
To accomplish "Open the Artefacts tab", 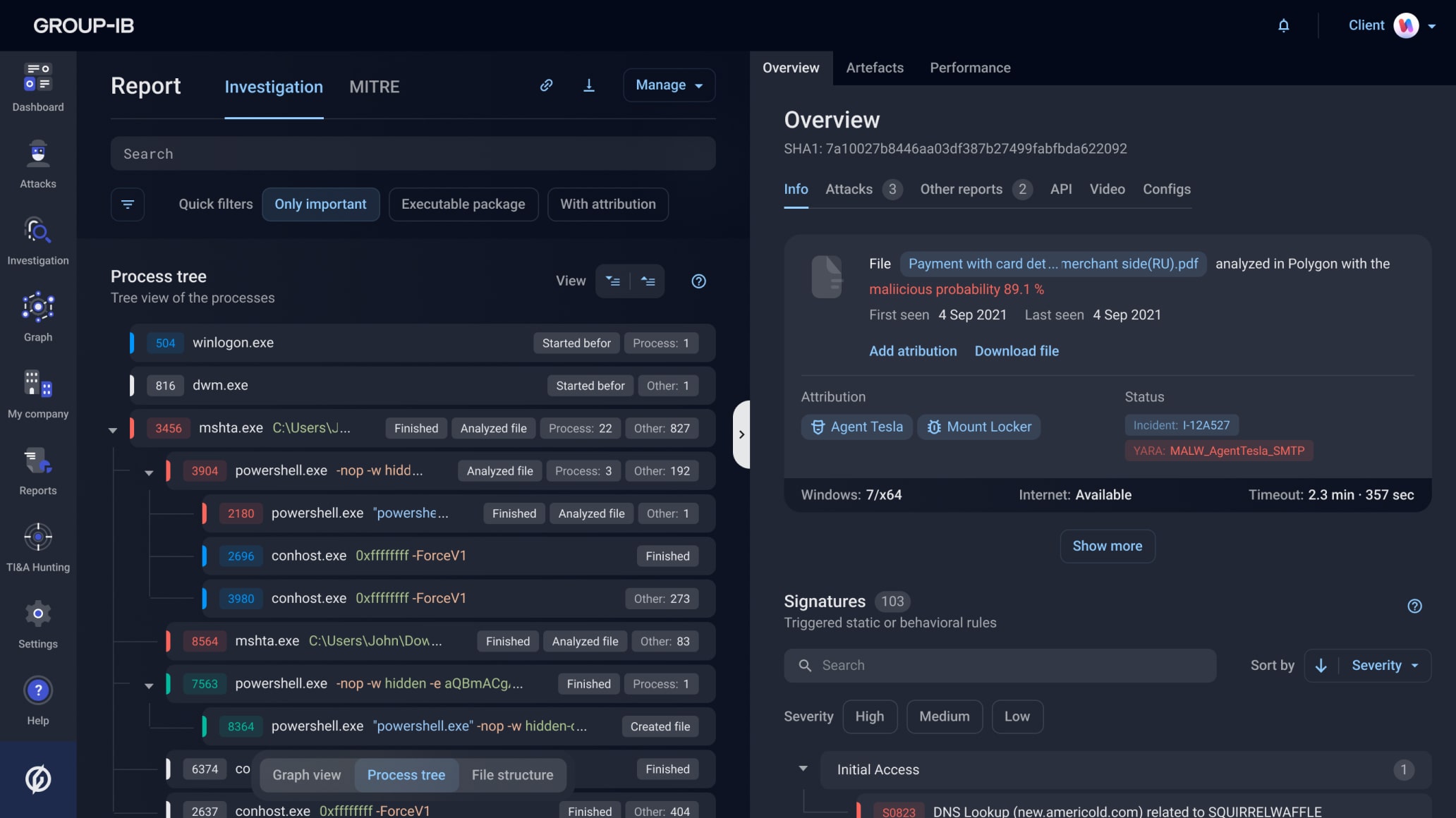I will pyautogui.click(x=874, y=68).
